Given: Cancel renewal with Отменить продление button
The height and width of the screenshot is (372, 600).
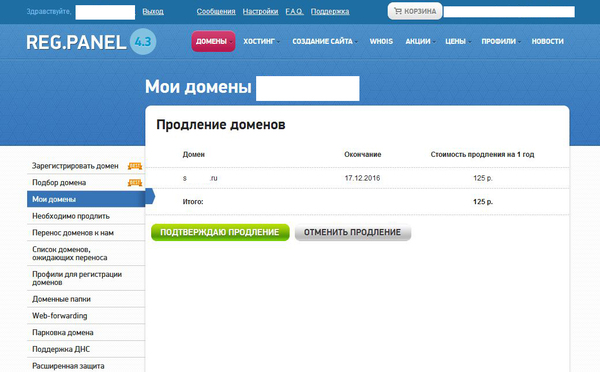Looking at the screenshot, I should 352,232.
